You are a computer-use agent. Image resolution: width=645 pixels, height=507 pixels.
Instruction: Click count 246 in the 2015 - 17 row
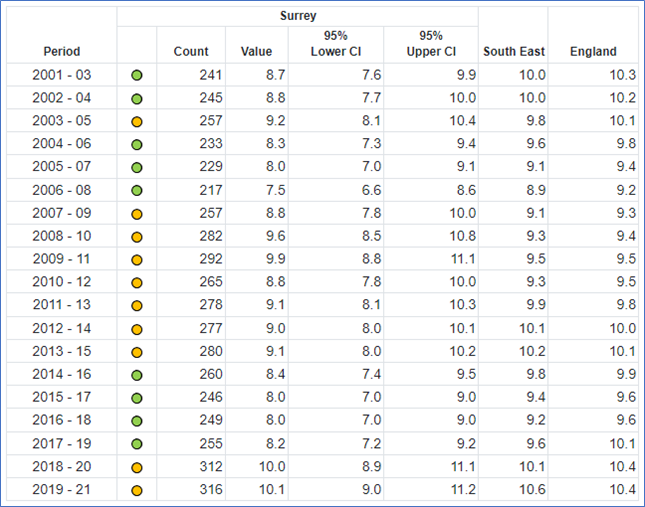coord(211,397)
